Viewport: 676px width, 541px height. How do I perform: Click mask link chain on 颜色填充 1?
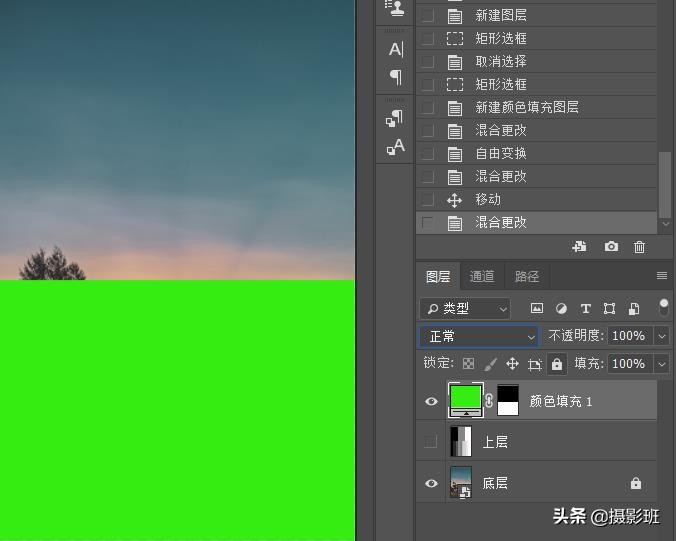pos(489,401)
